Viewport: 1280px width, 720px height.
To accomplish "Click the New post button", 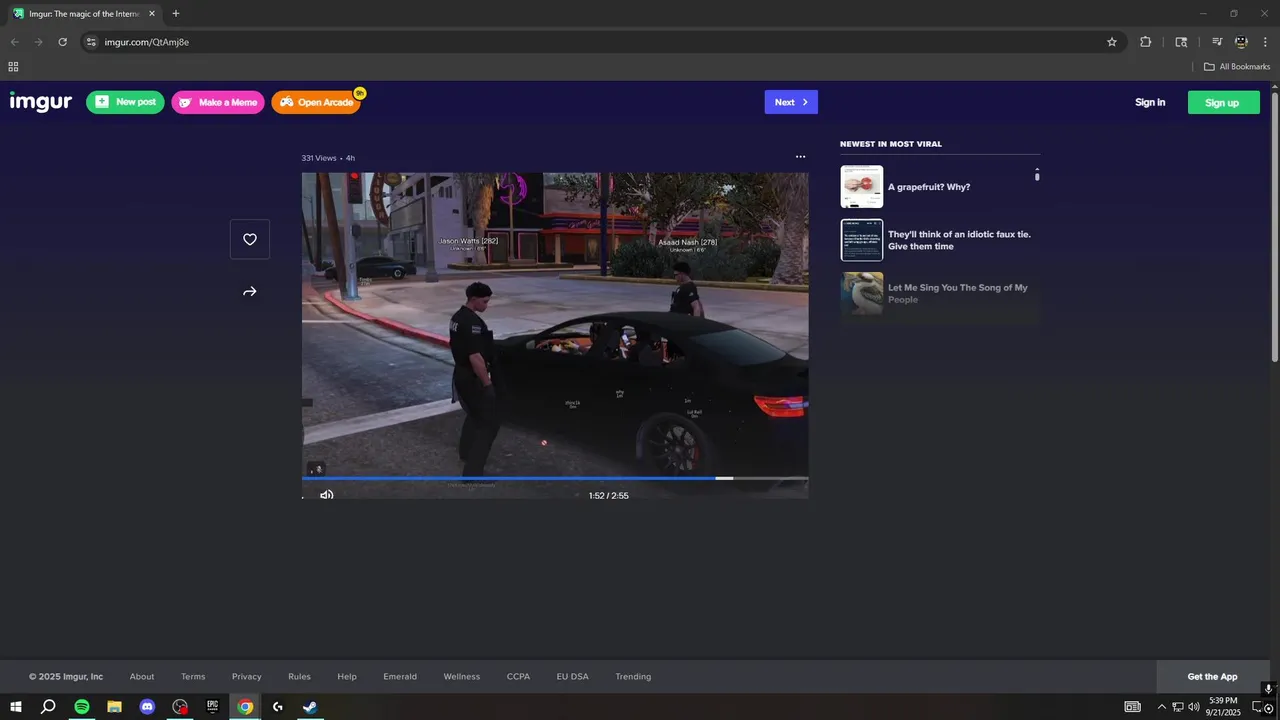I will pos(125,102).
